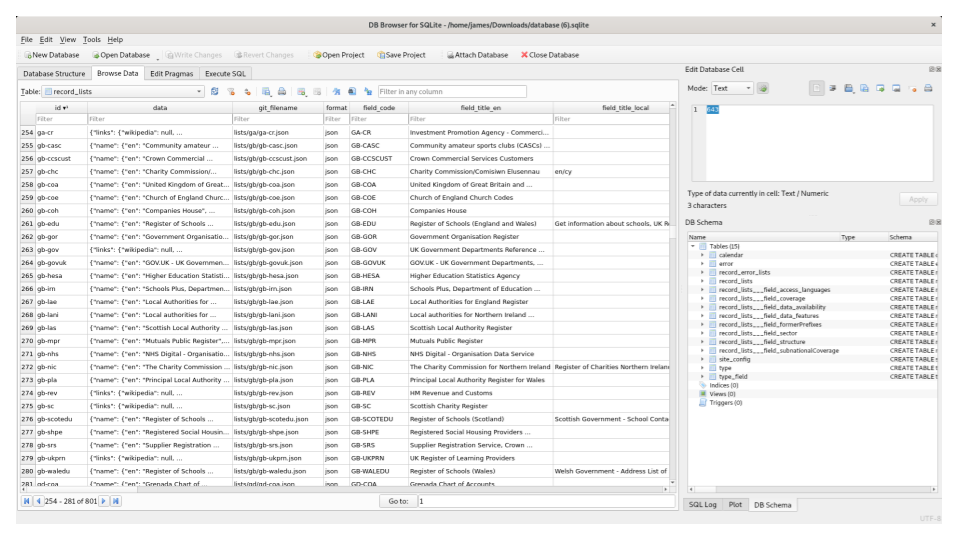Viewport: 960px width, 540px height.
Task: Sort by the field_title_en column header
Action: pyautogui.click(x=480, y=108)
